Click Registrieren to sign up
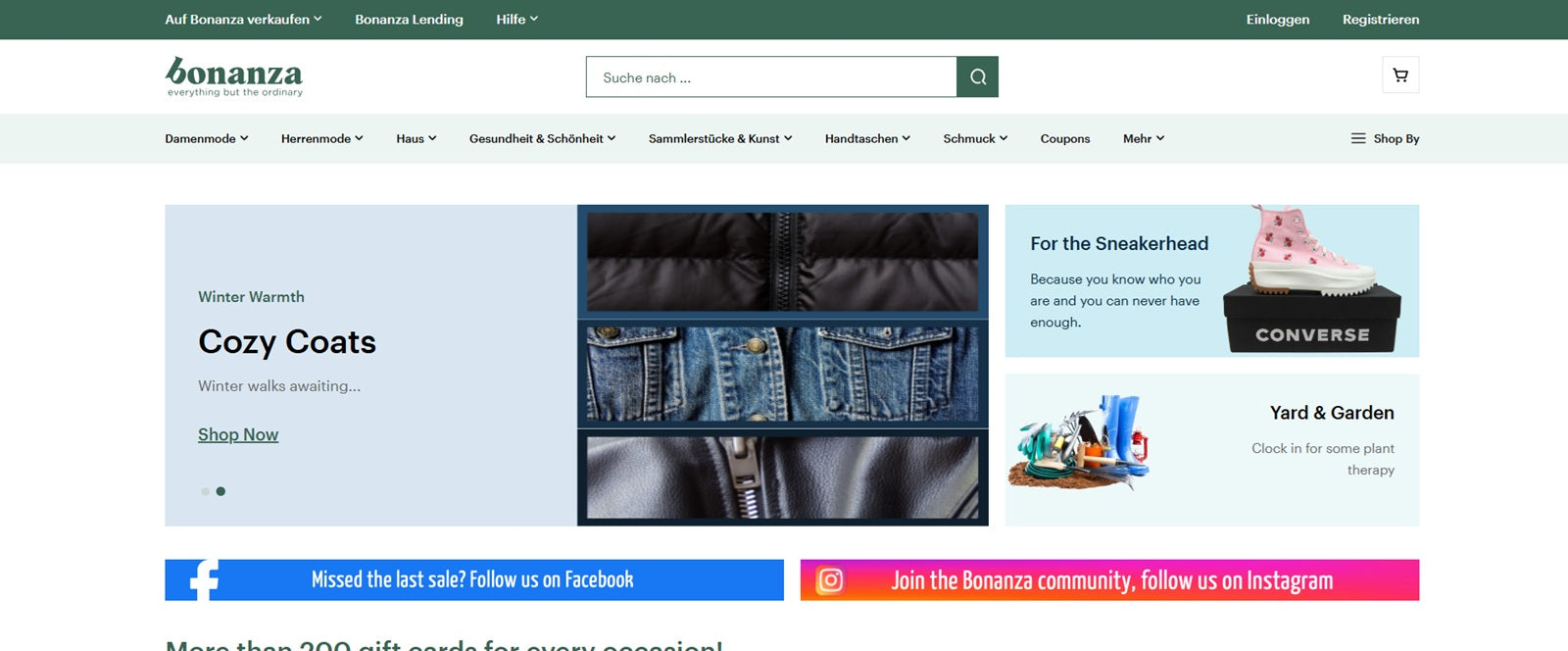 click(1381, 19)
